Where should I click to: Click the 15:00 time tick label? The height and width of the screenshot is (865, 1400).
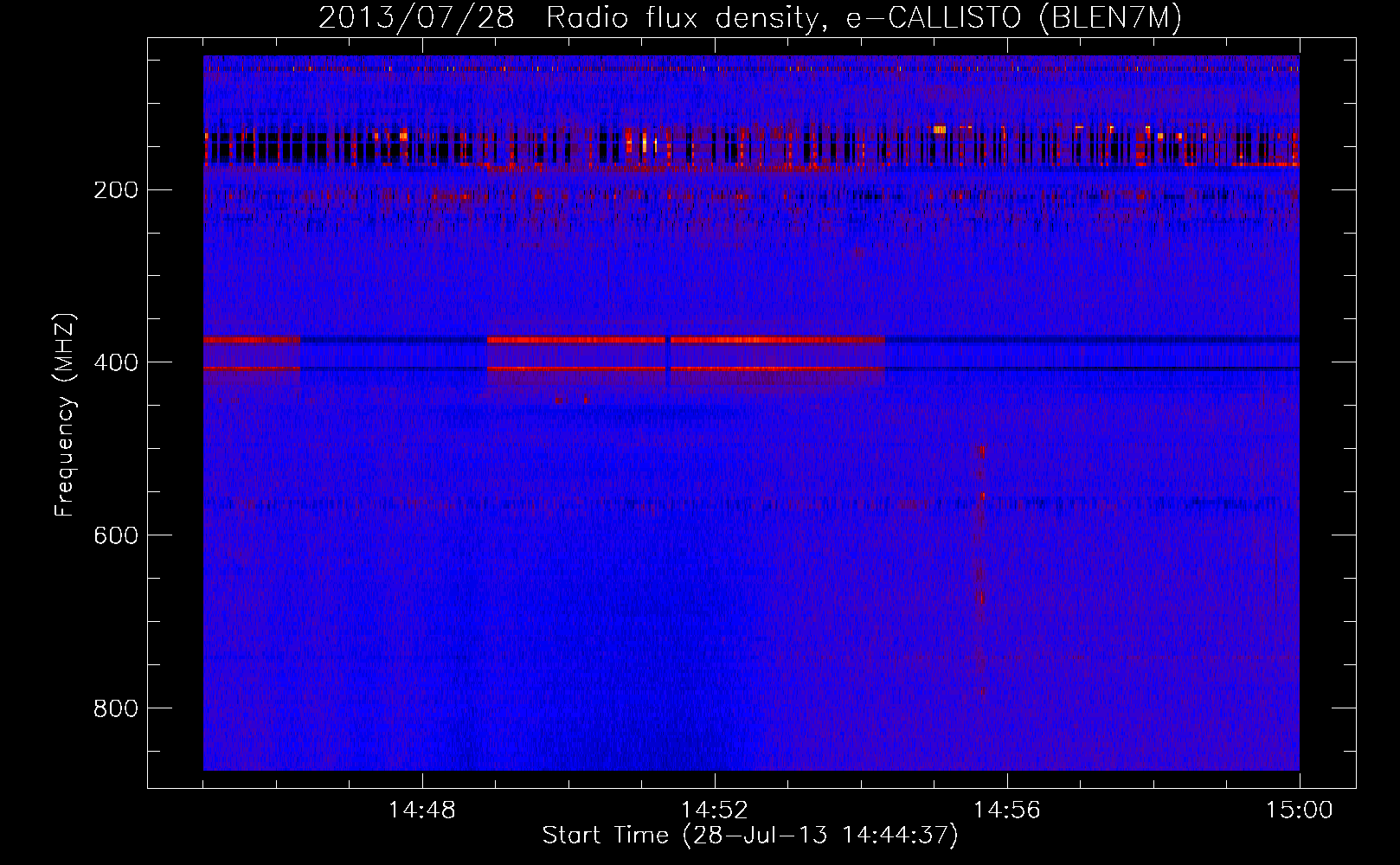coord(1299,811)
